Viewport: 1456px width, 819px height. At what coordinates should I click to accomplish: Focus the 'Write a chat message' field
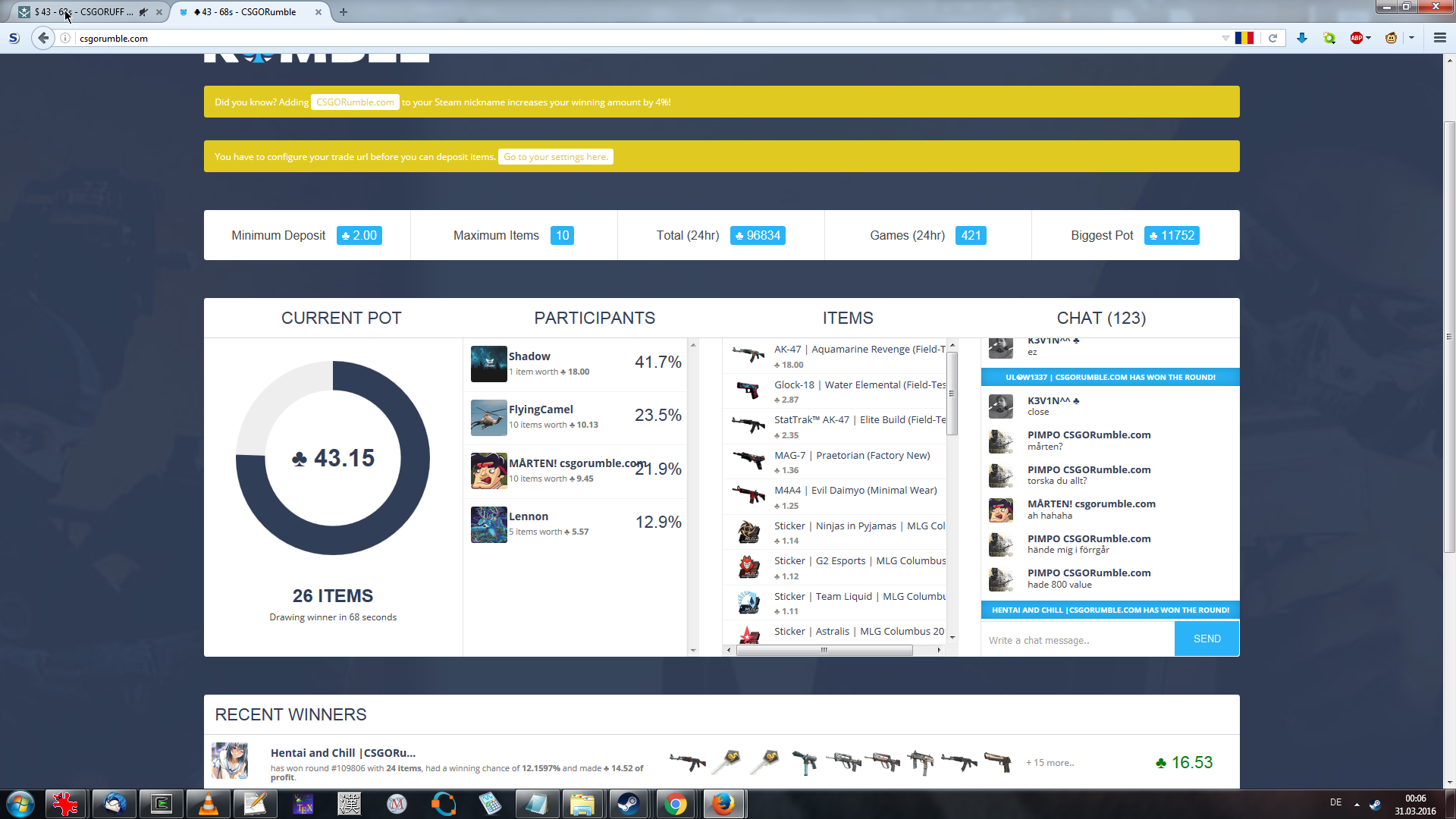tap(1077, 640)
